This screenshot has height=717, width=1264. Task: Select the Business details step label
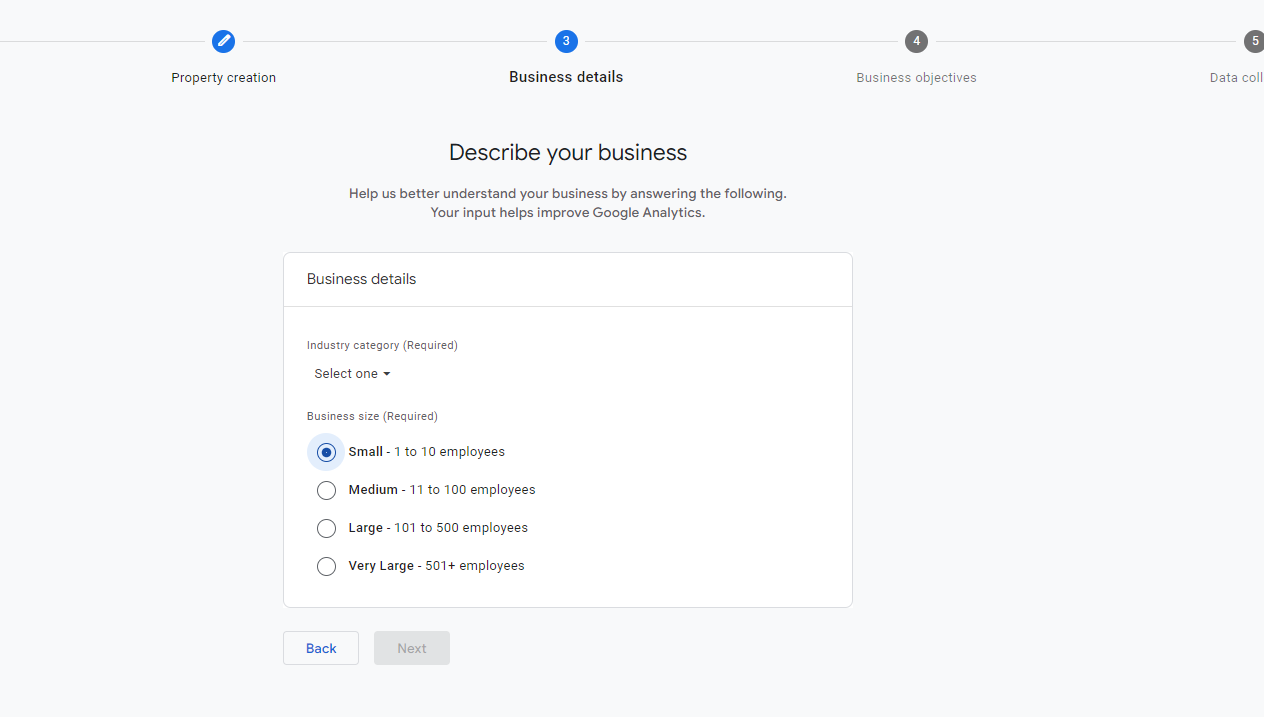[566, 78]
